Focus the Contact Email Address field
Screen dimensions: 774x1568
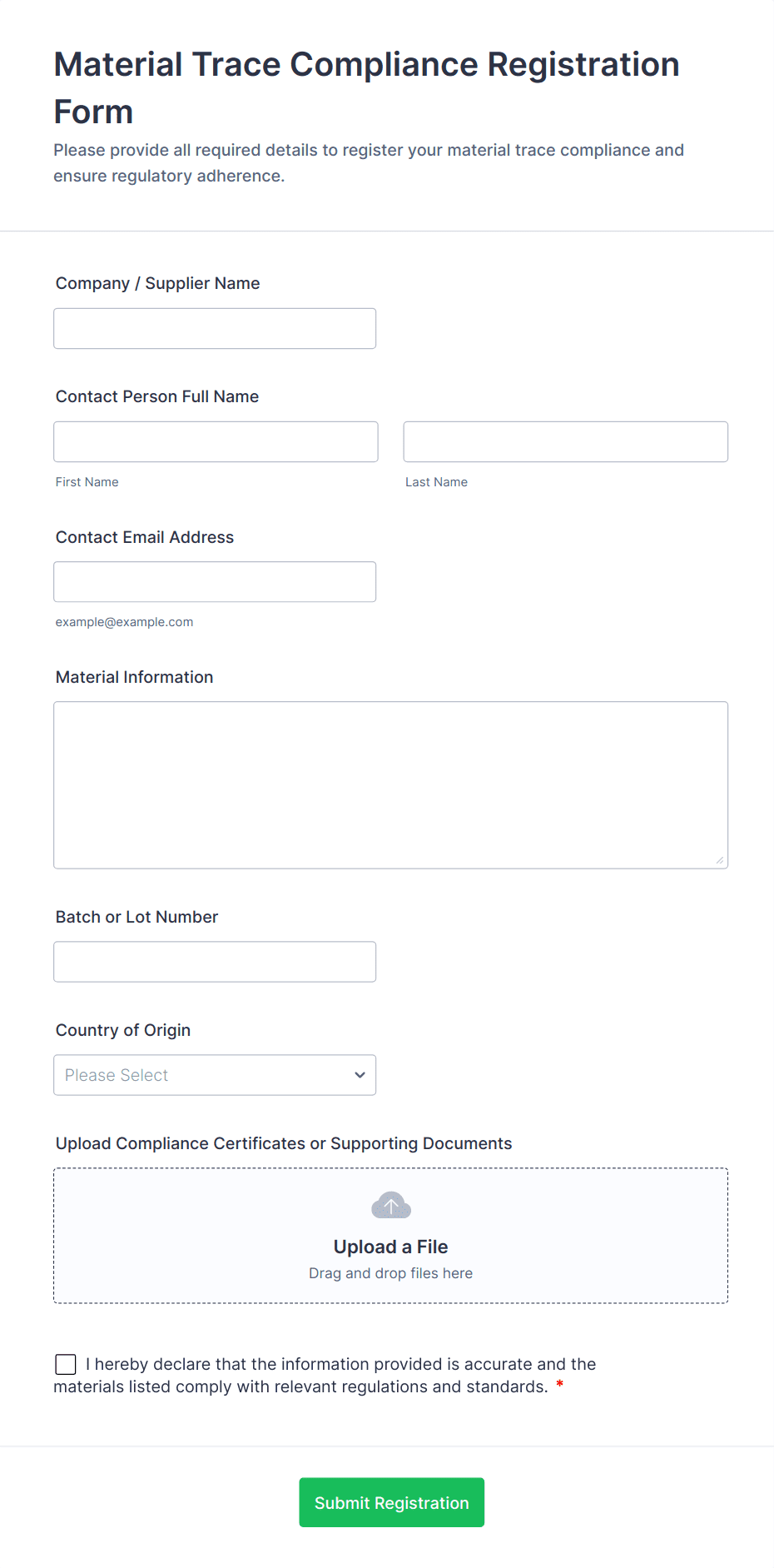click(215, 582)
